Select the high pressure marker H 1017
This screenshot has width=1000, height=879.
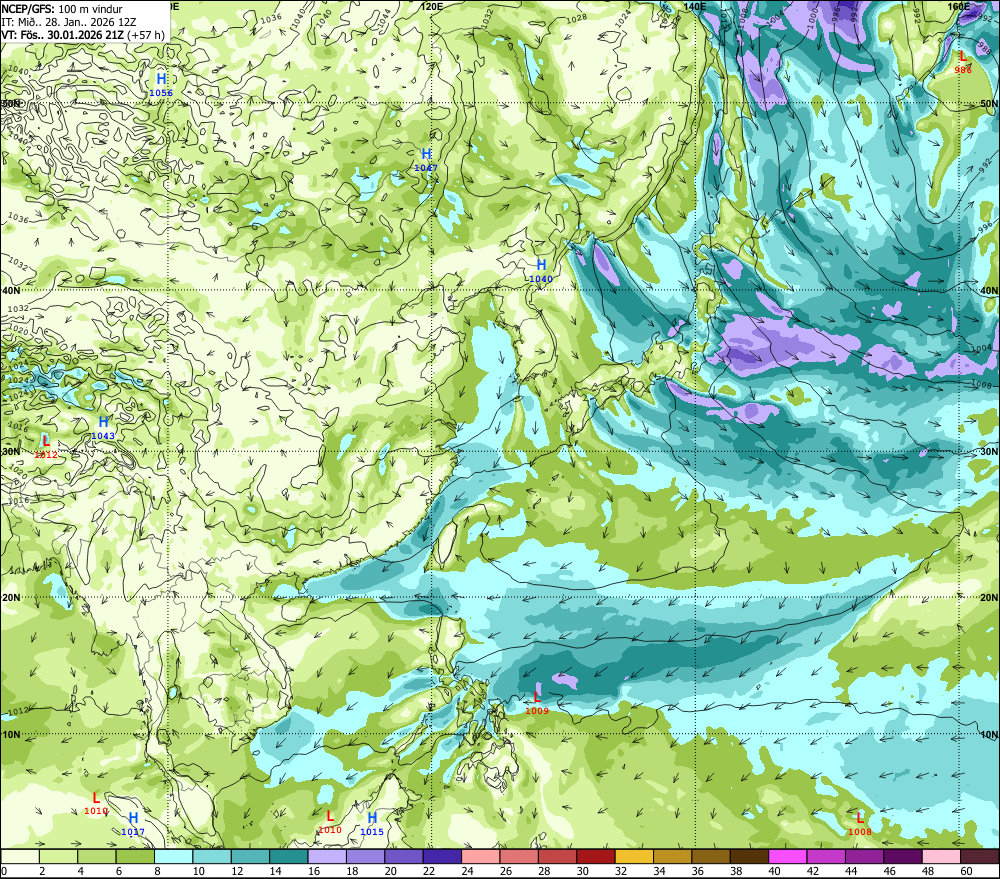133,823
